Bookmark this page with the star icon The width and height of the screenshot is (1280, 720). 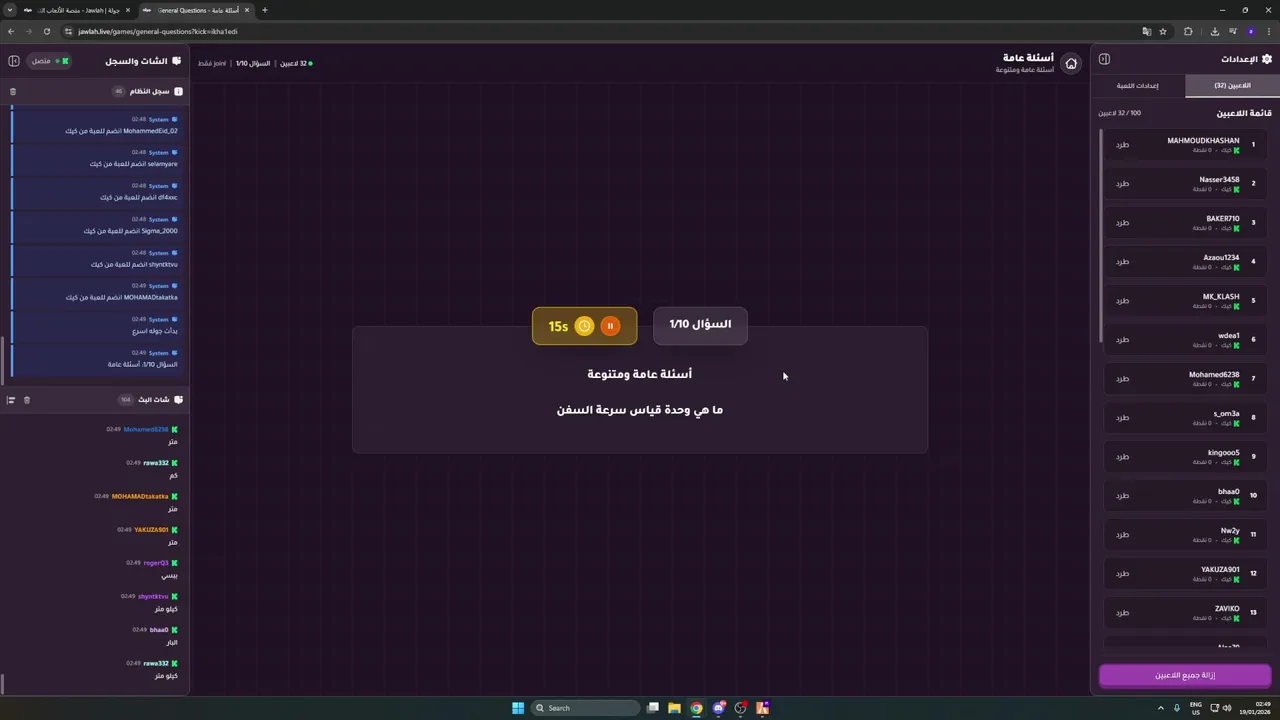tap(1163, 31)
